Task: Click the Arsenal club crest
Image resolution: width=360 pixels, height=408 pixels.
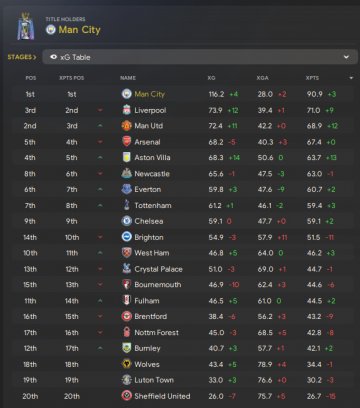Action: click(127, 142)
